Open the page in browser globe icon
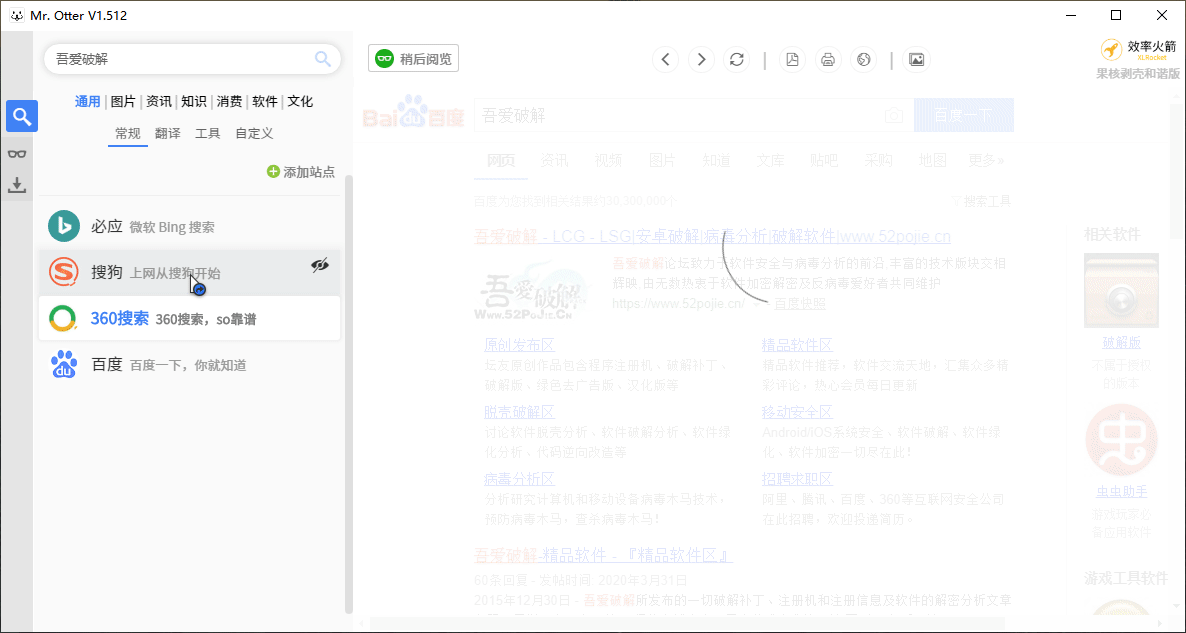The image size is (1186, 633). tap(864, 59)
